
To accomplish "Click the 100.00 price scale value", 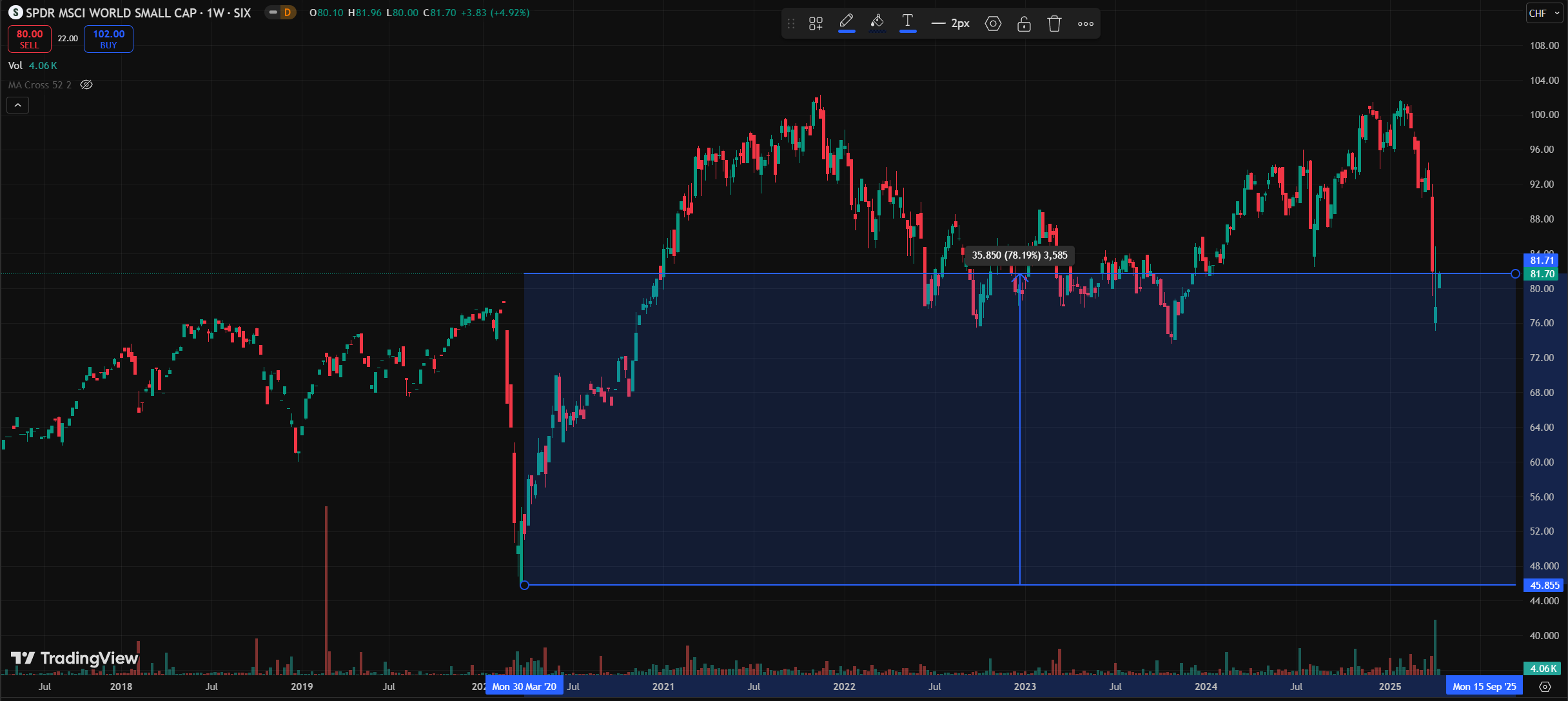I will 1544,115.
